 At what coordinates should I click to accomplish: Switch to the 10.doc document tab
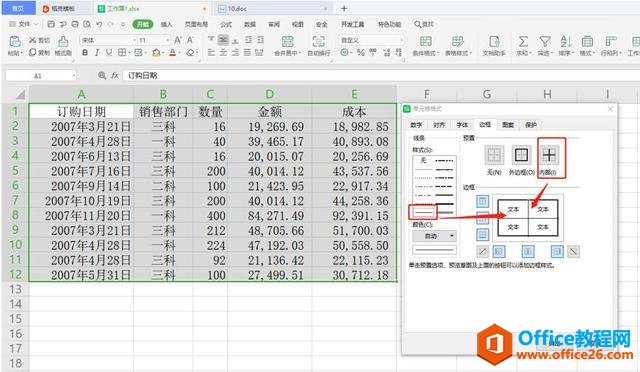pyautogui.click(x=273, y=9)
